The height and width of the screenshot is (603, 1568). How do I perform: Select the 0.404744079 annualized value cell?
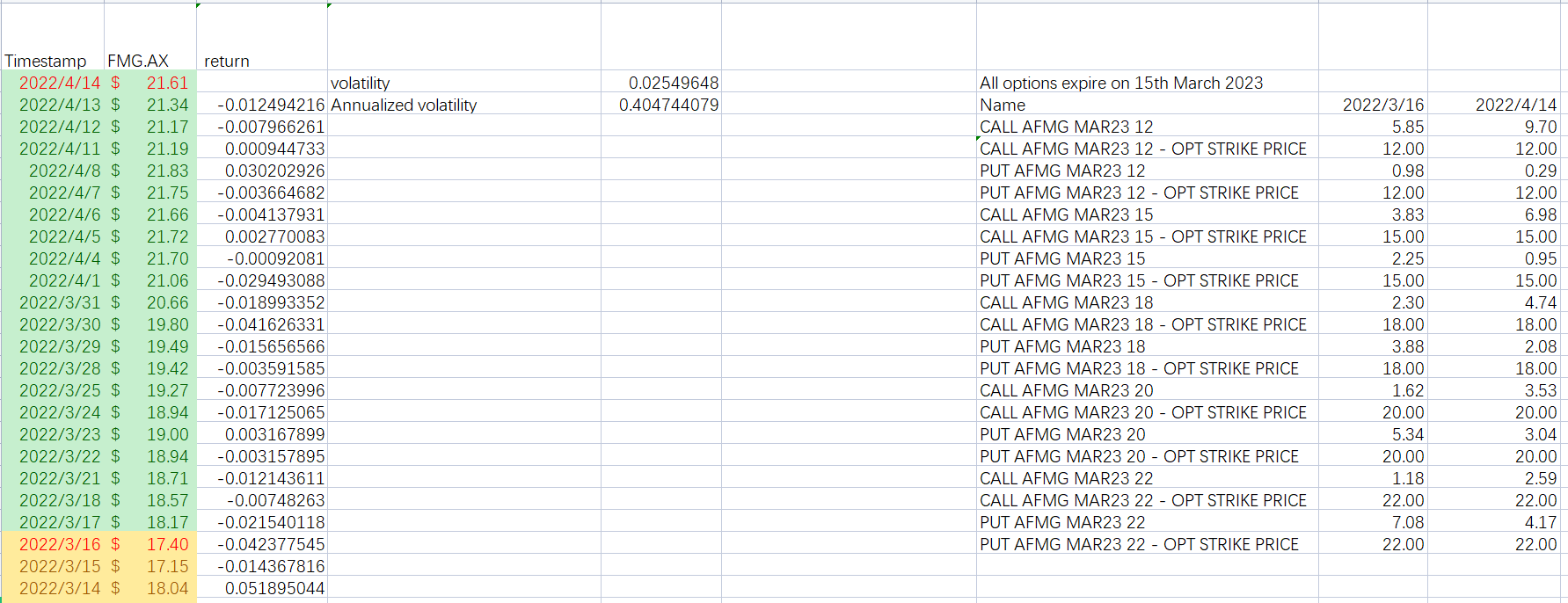[661, 105]
